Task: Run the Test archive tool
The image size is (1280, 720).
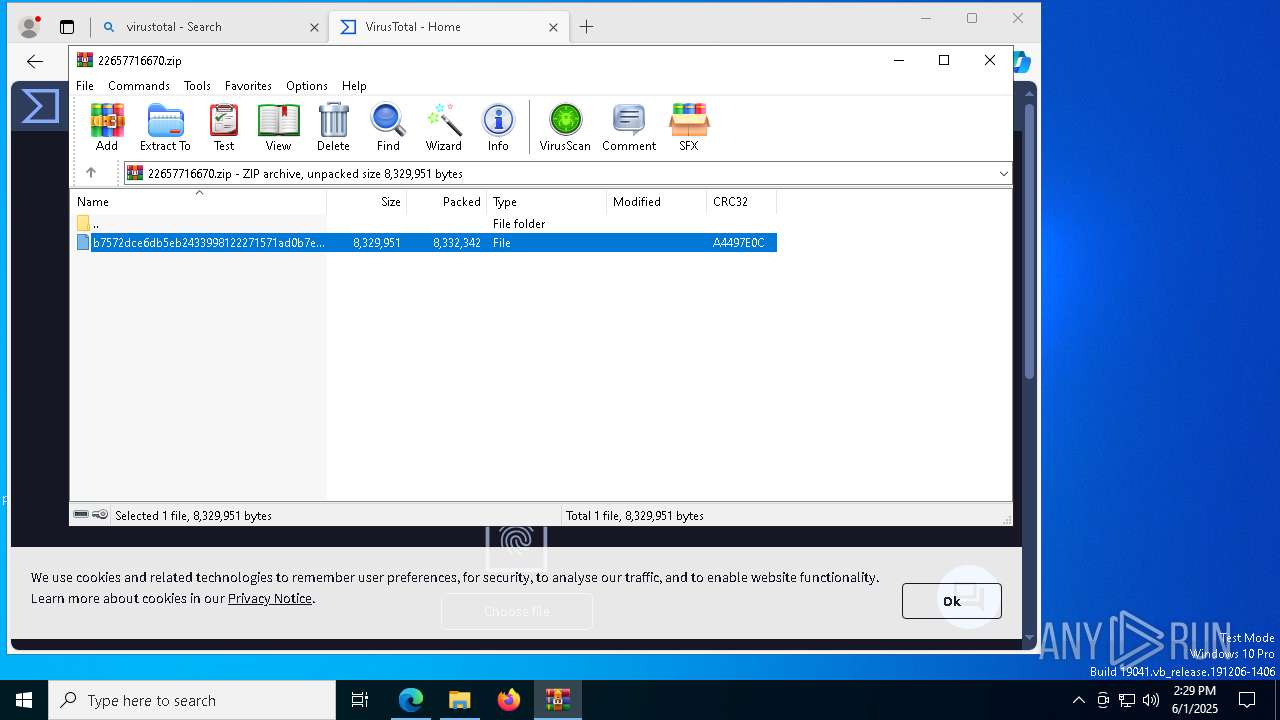Action: tap(224, 127)
